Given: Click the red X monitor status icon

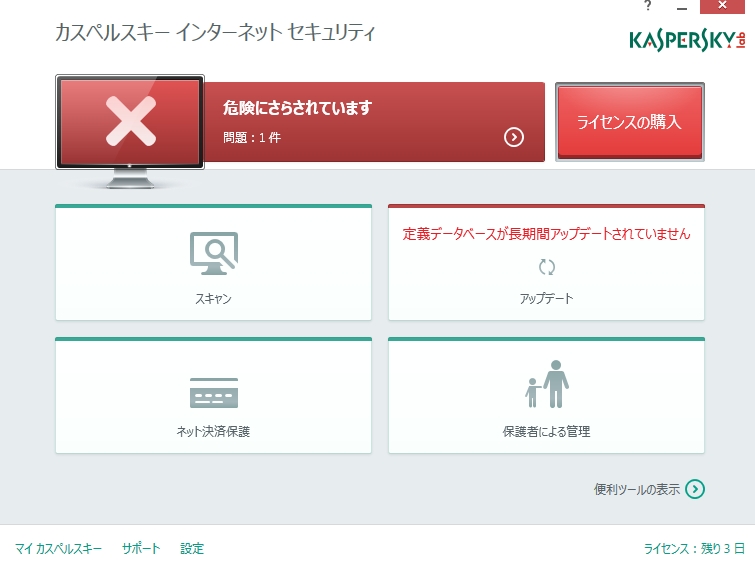Looking at the screenshot, I should 130,122.
